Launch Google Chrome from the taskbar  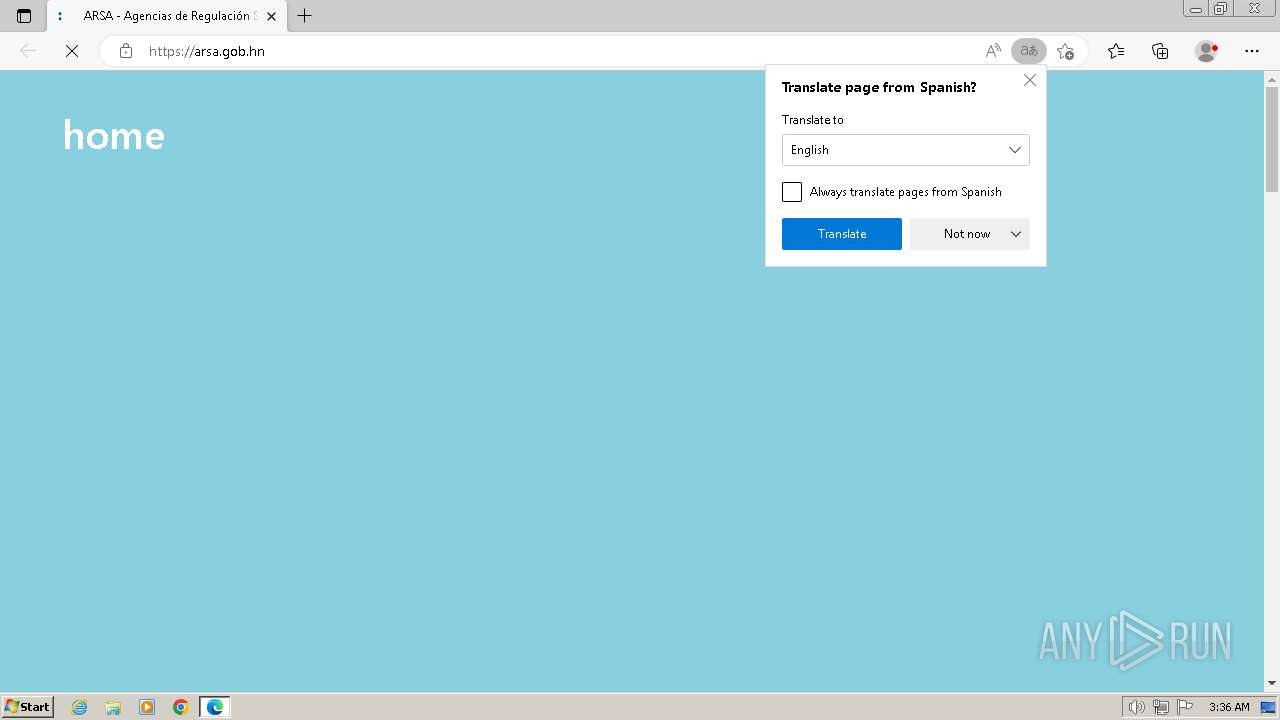pos(181,707)
